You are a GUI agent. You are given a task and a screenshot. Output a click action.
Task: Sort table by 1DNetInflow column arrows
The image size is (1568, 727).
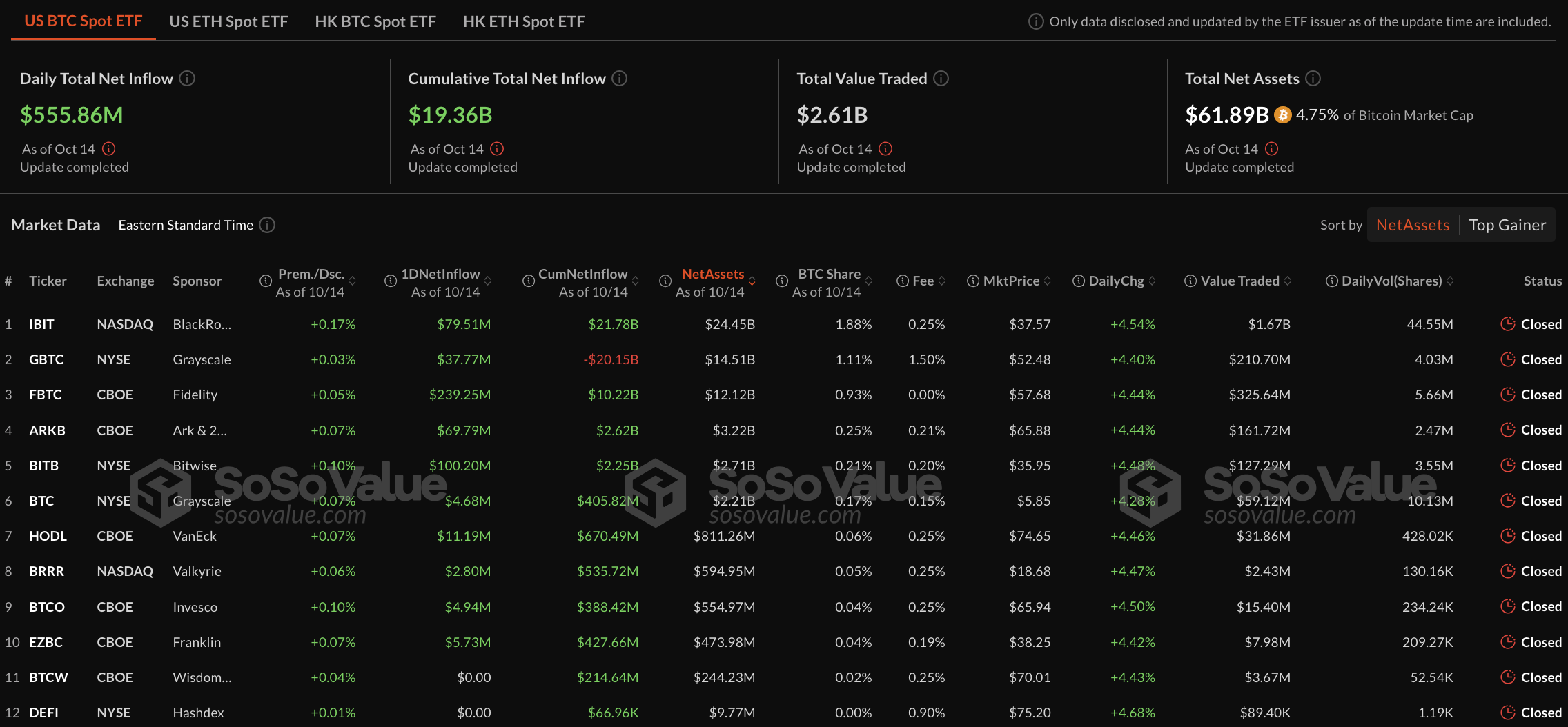pyautogui.click(x=488, y=281)
